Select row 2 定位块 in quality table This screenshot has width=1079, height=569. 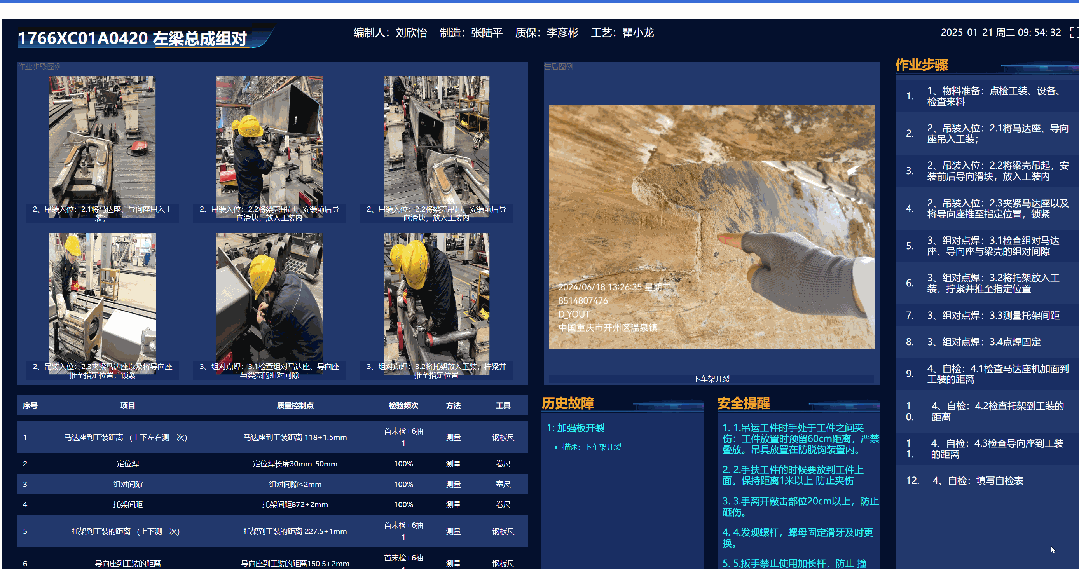point(272,464)
